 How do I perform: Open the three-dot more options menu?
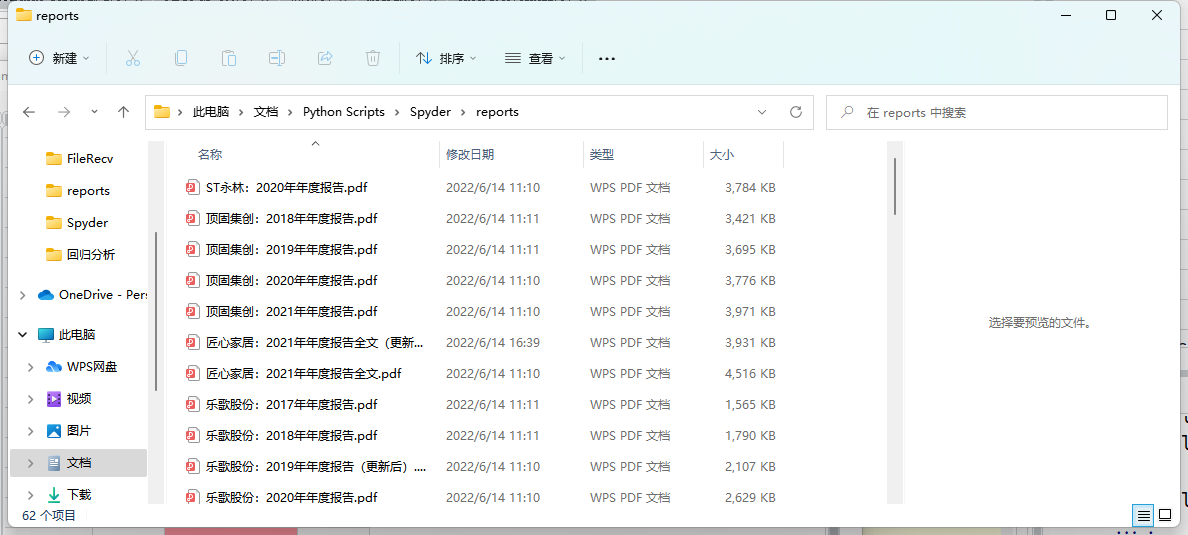coord(607,58)
